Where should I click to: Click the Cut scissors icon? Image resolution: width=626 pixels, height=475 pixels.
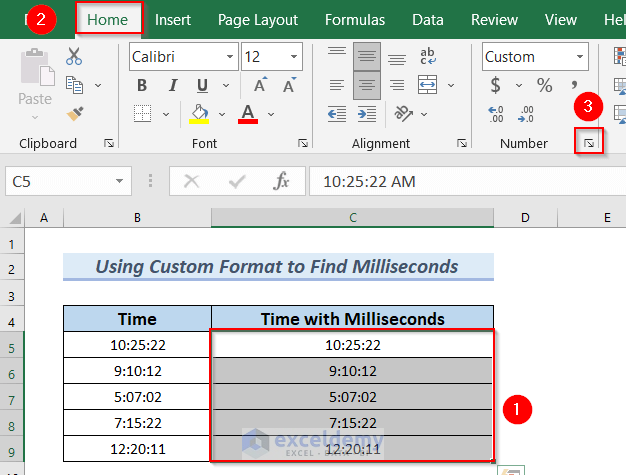tap(74, 58)
